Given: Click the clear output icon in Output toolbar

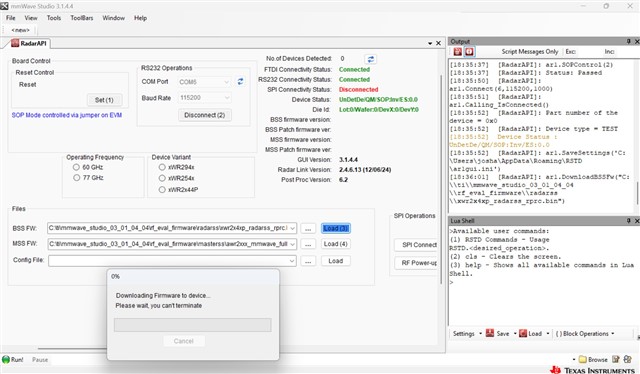Looking at the screenshot, I should coord(469,51).
